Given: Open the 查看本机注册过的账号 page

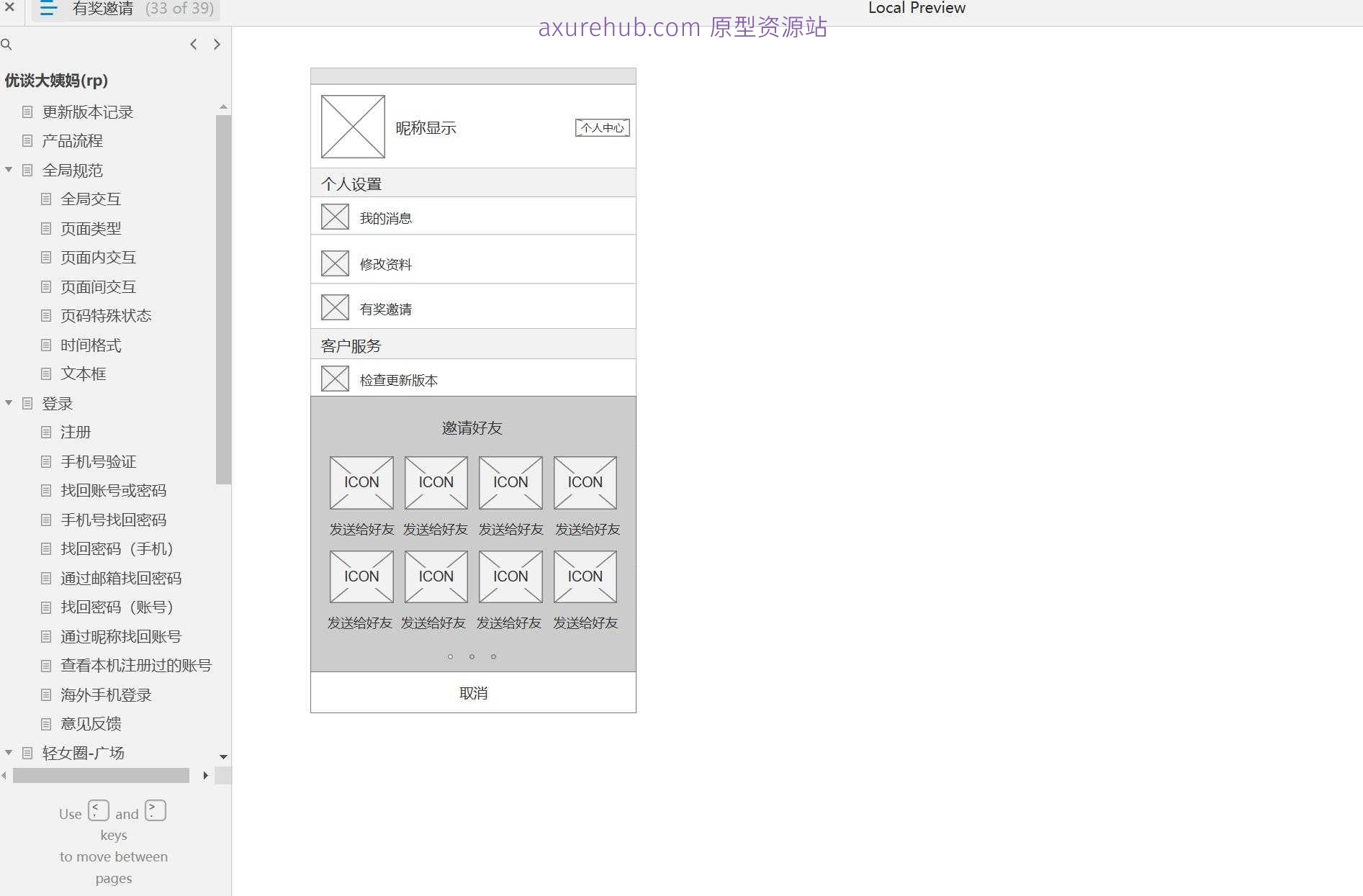Looking at the screenshot, I should coord(136,666).
